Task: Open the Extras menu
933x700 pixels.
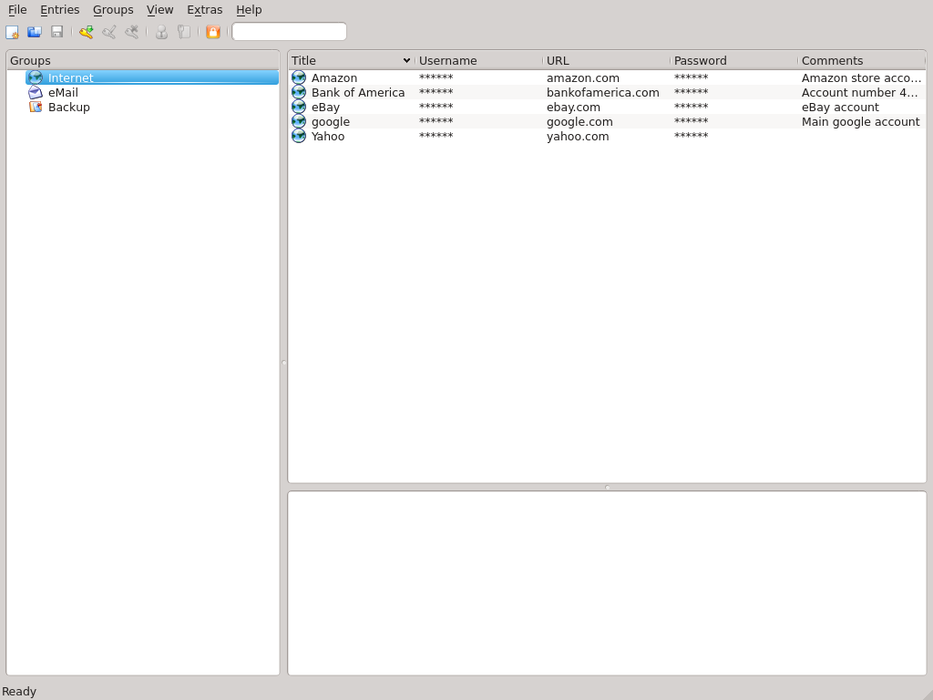Action: point(204,10)
